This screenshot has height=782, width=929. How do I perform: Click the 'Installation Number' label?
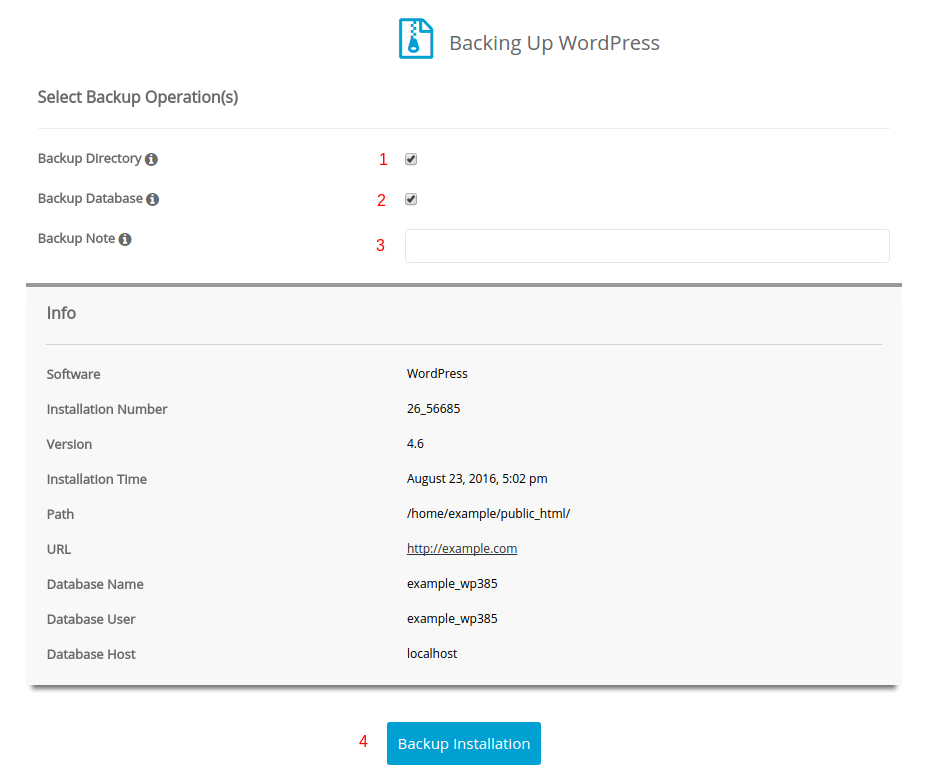click(107, 409)
